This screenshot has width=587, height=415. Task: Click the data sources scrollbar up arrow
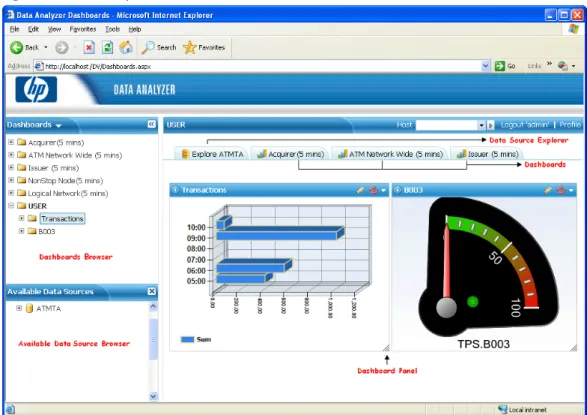tap(153, 306)
